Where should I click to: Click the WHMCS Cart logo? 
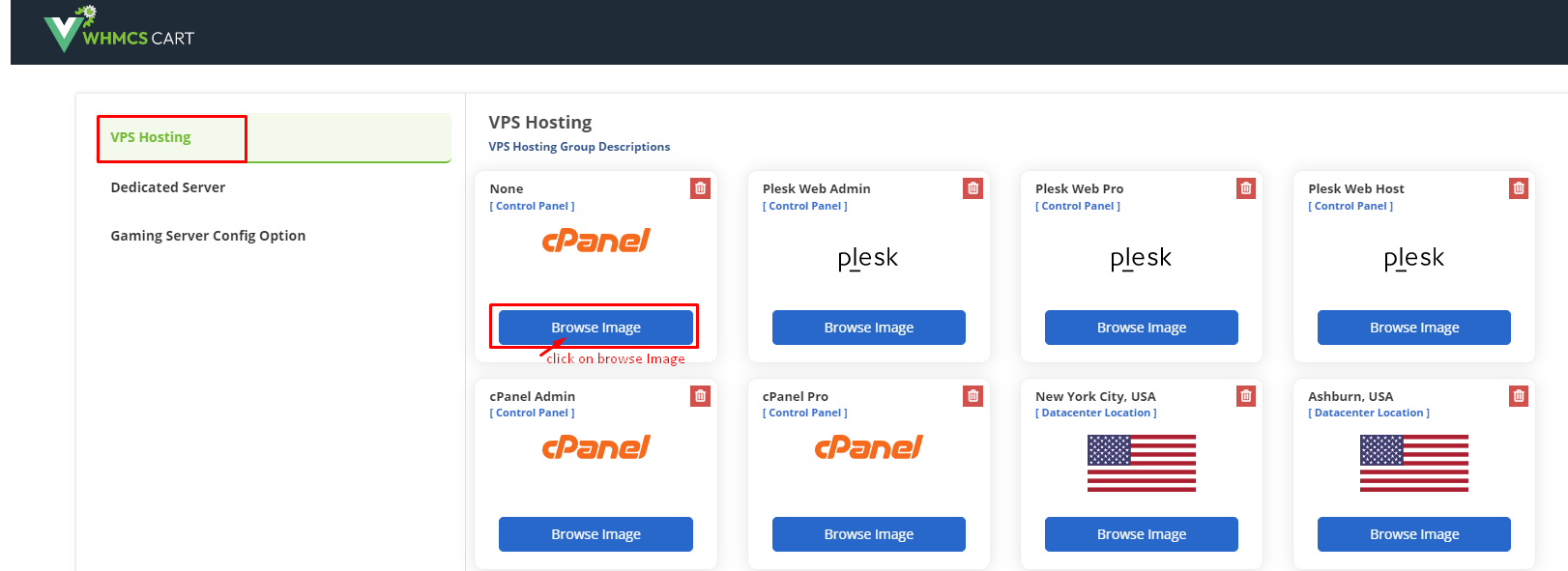click(119, 31)
